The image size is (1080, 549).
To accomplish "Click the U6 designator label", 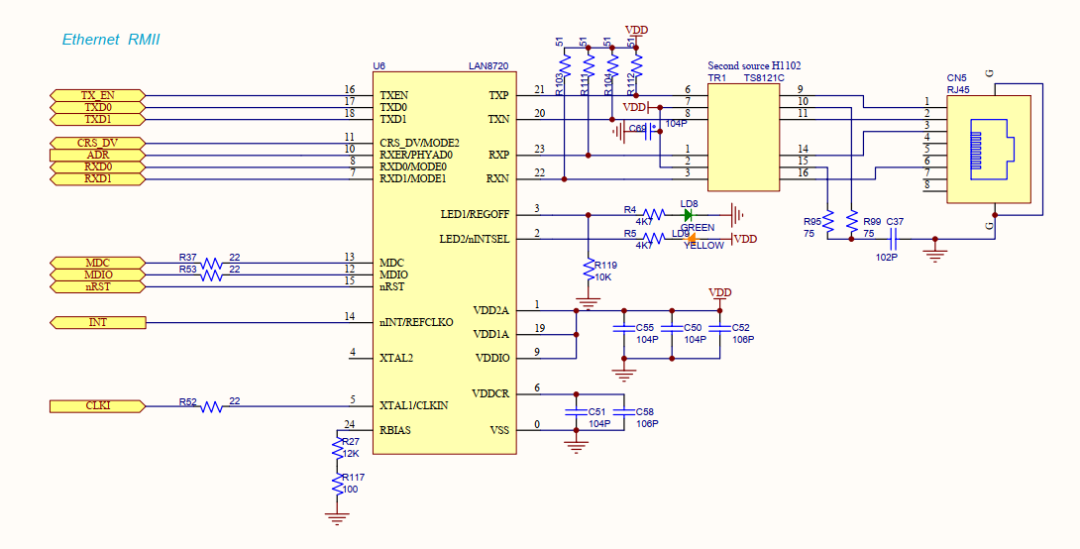I will pyautogui.click(x=379, y=66).
